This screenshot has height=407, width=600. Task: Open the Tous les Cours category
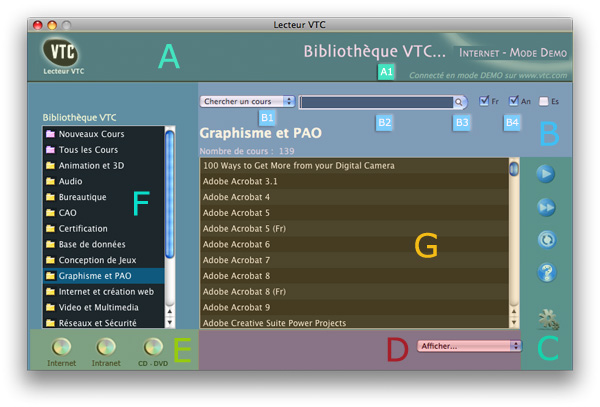click(104, 150)
